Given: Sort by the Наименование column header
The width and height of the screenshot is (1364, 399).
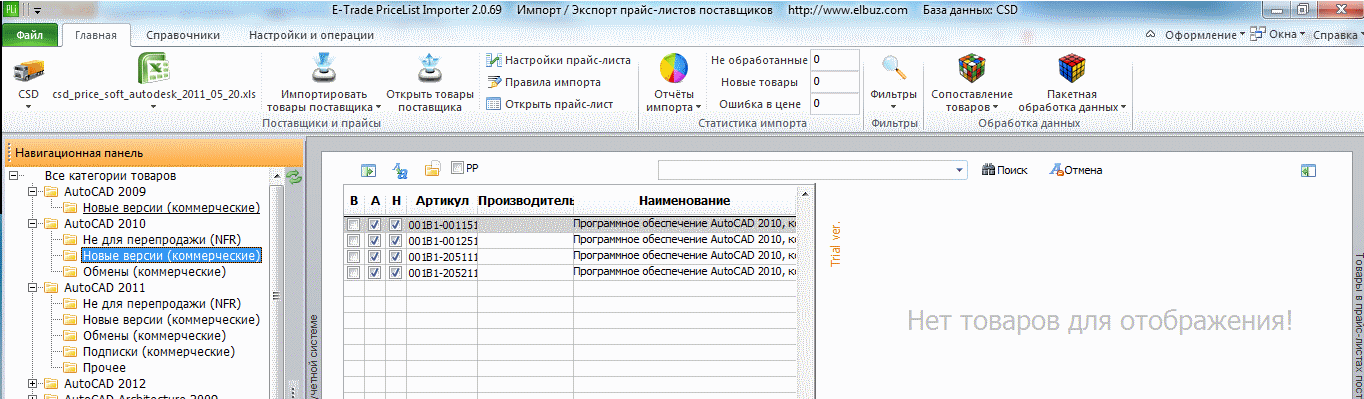Looking at the screenshot, I should [685, 201].
